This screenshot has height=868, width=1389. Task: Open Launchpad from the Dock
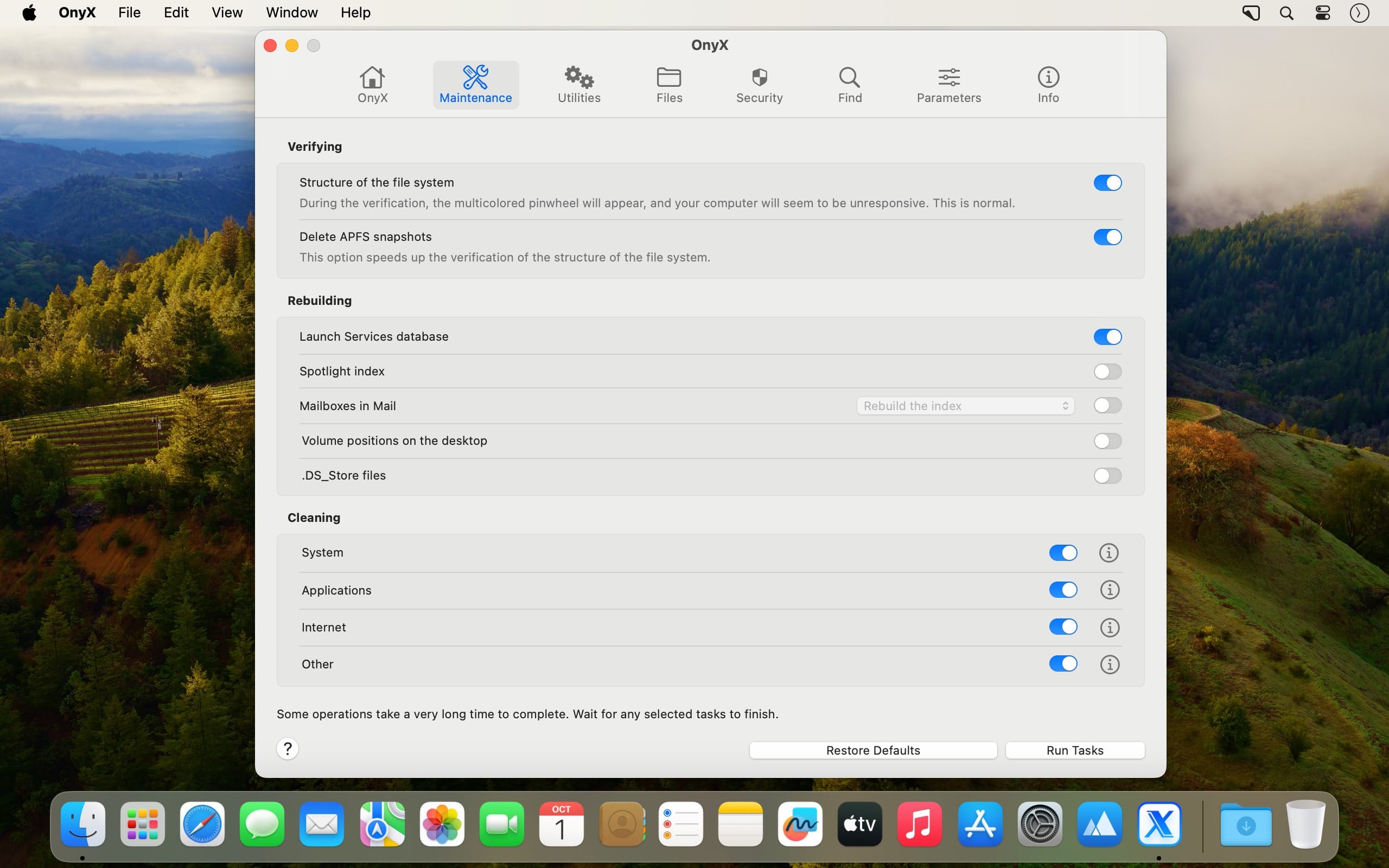click(143, 825)
